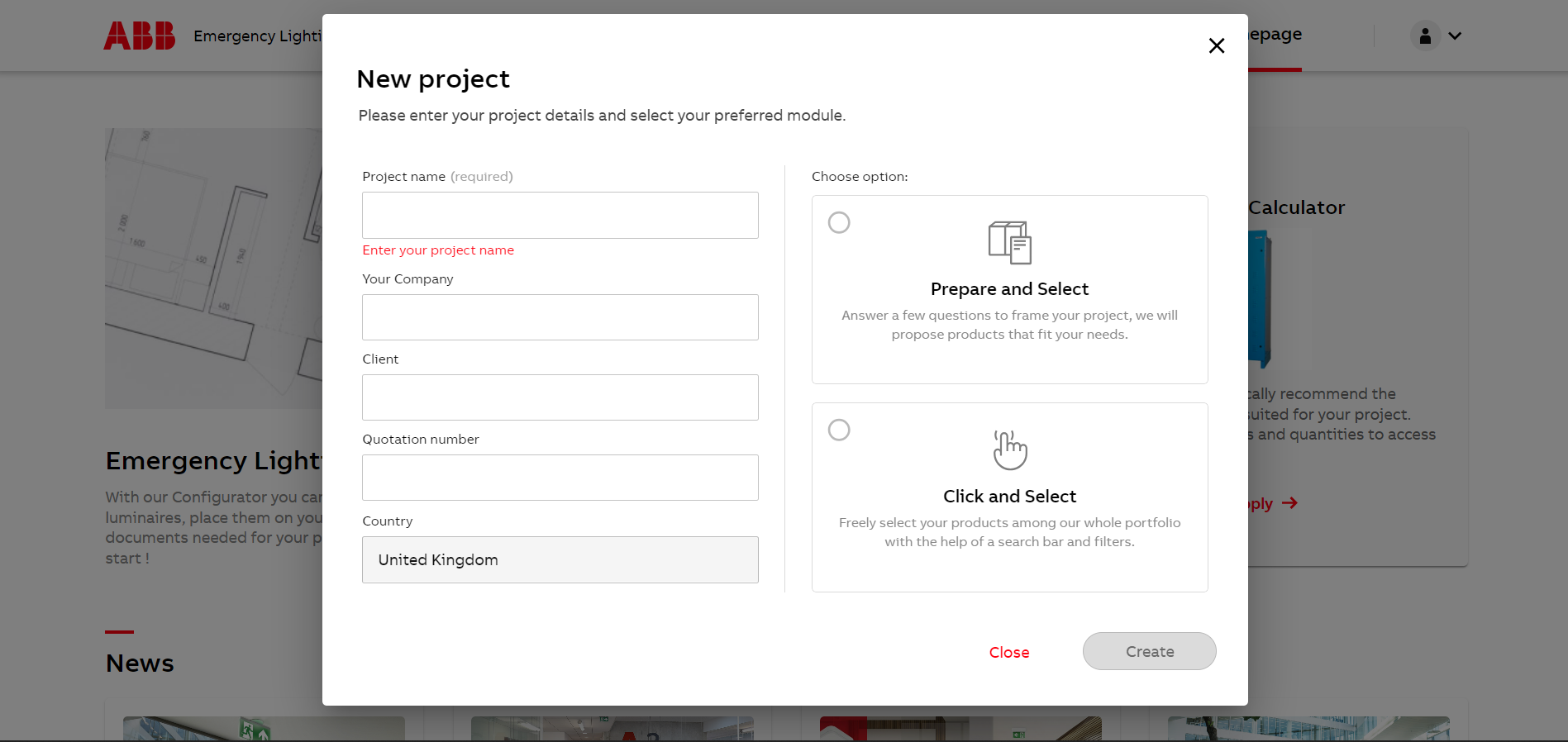1568x742 pixels.
Task: Open the Homepage tab in header
Action: click(x=1275, y=35)
